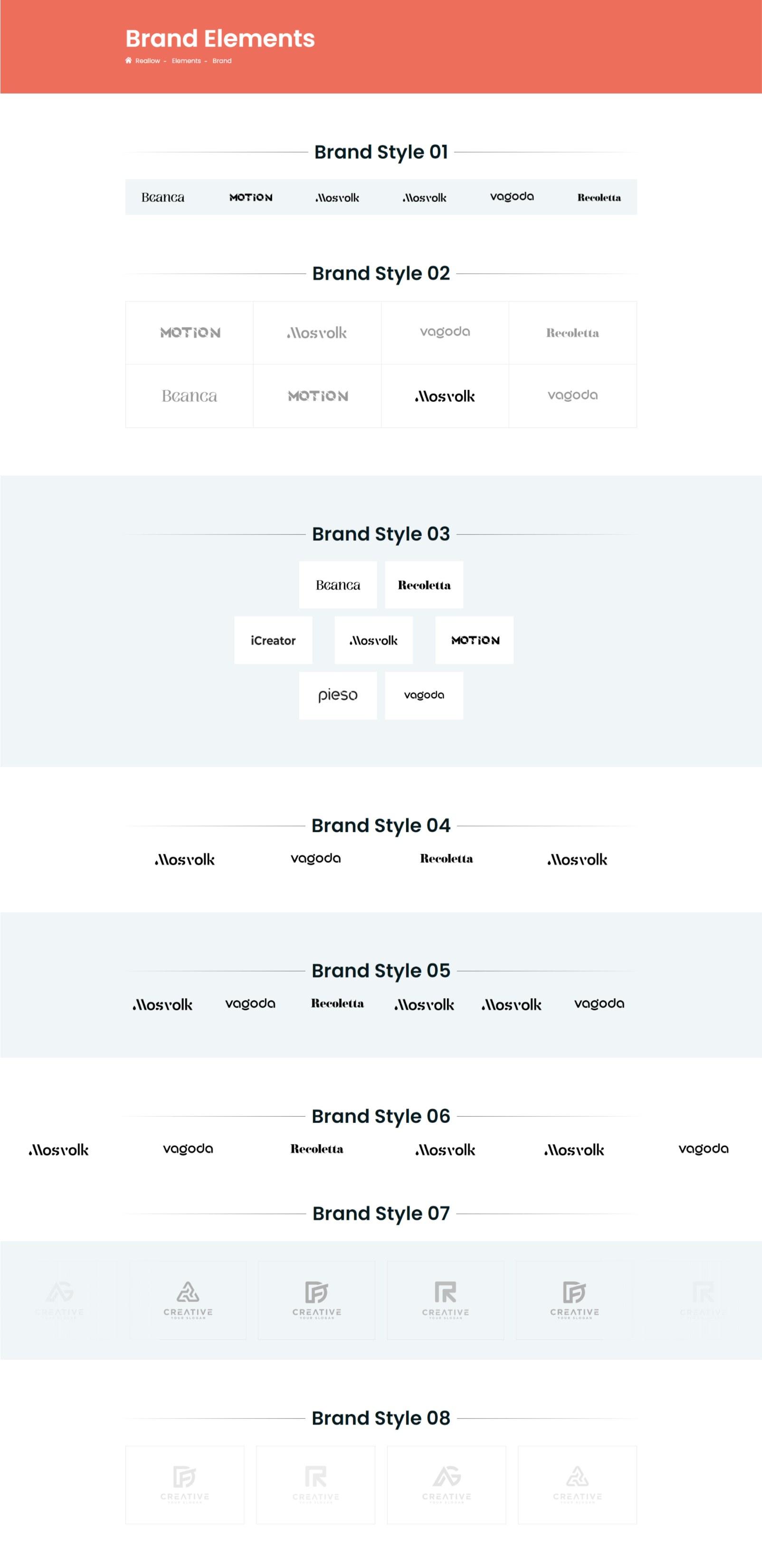Click vagoda logo under Brand Style 04
Image resolution: width=762 pixels, height=1568 pixels.
(x=316, y=858)
